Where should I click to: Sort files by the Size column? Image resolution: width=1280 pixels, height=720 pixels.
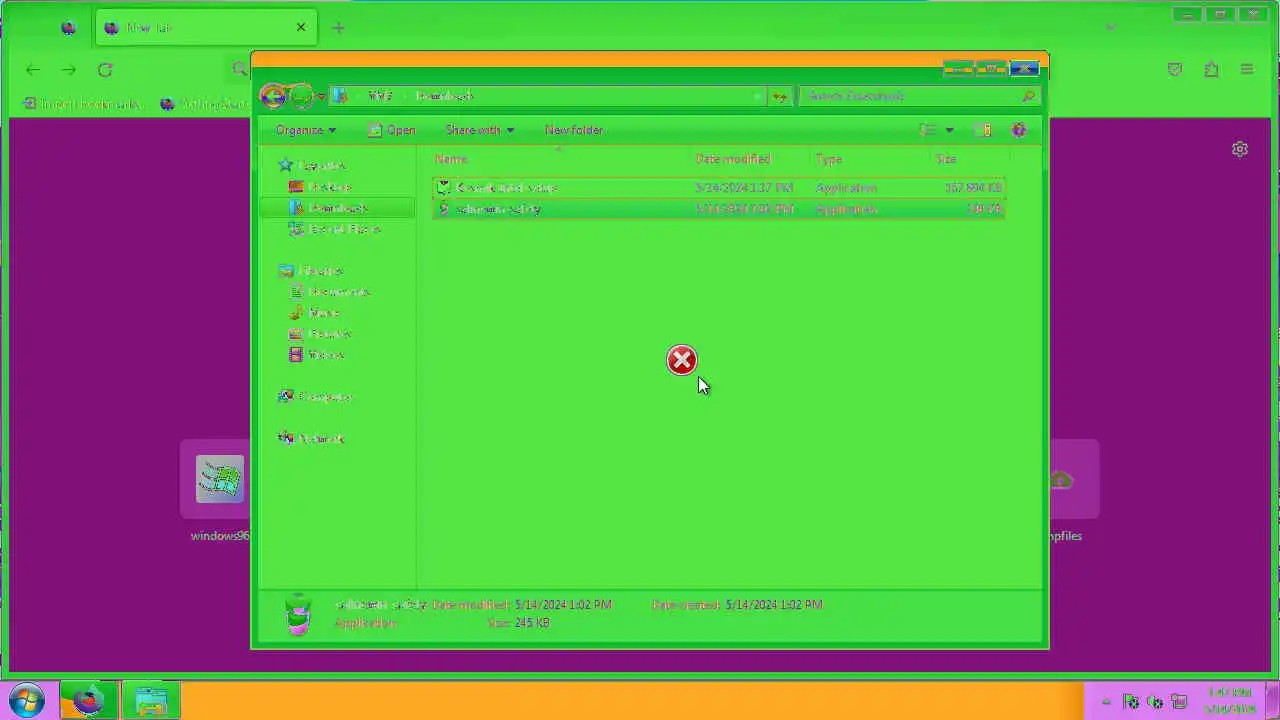point(969,159)
